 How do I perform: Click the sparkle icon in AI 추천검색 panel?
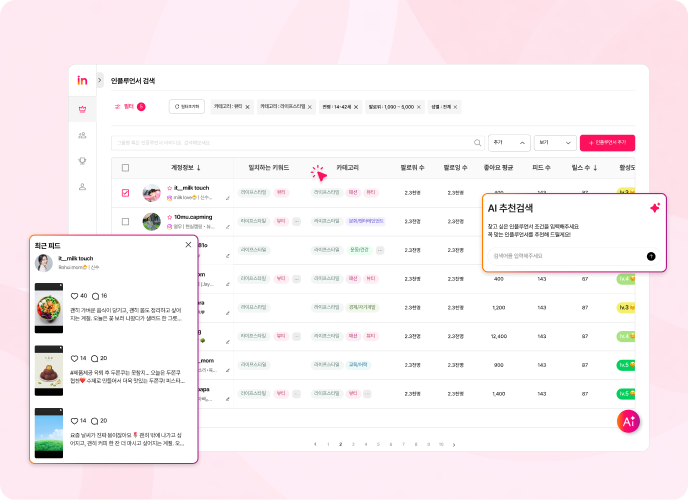[x=655, y=207]
